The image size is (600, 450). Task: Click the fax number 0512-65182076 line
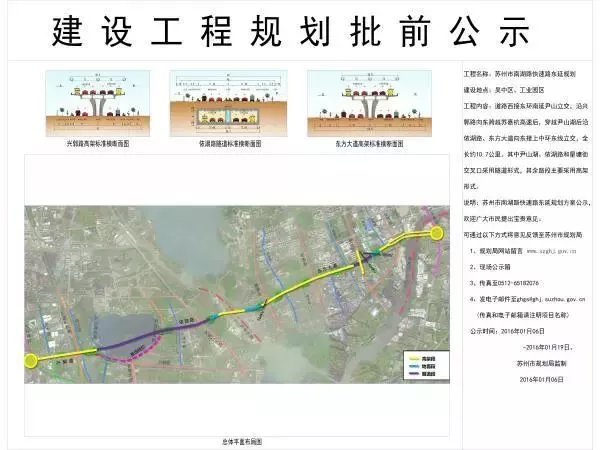click(x=504, y=283)
